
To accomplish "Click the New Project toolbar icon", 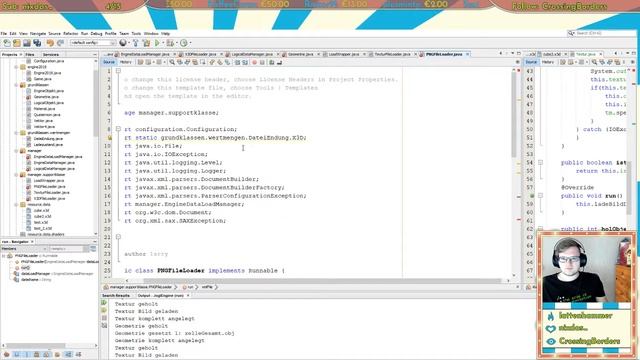I will pyautogui.click(x=17, y=43).
